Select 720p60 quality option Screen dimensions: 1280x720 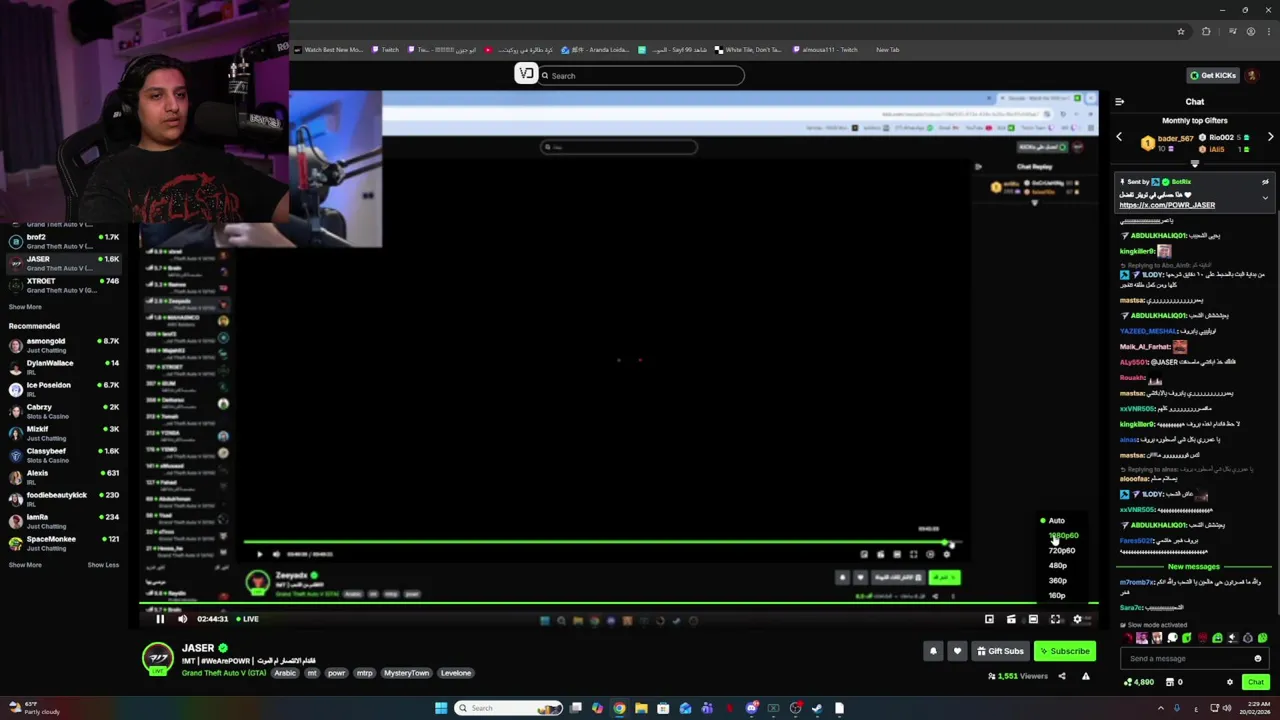tap(1062, 551)
